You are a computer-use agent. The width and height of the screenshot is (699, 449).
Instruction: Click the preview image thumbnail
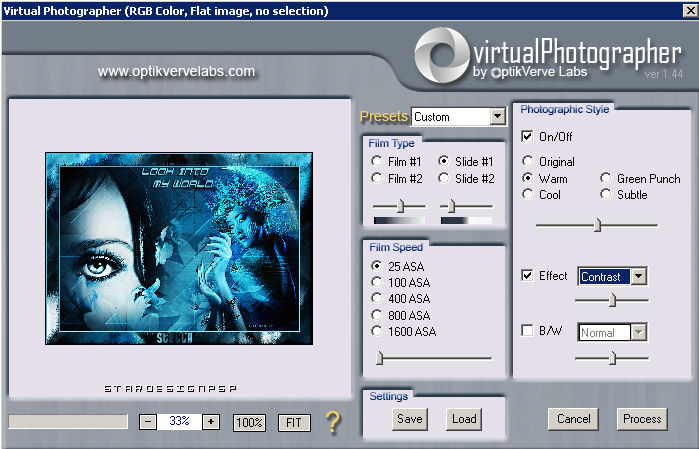pos(179,249)
